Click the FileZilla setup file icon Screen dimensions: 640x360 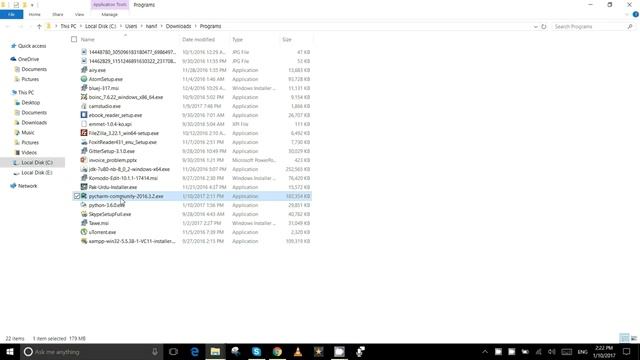[84, 133]
